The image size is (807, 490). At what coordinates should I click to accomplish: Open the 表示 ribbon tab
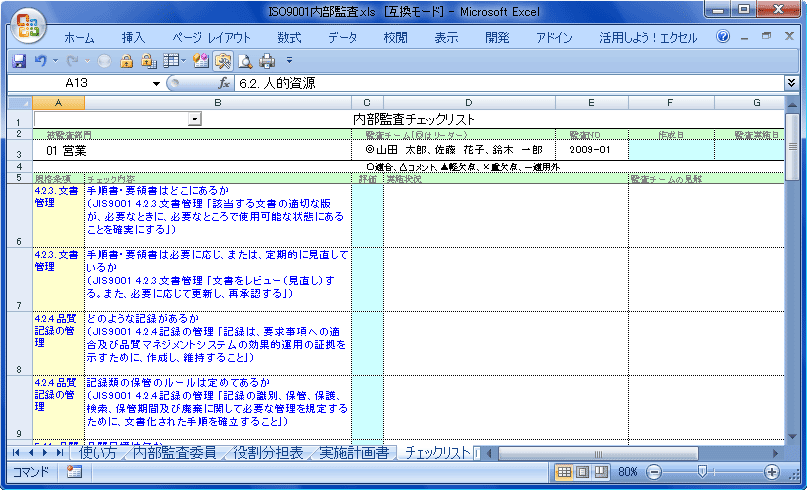click(x=446, y=38)
